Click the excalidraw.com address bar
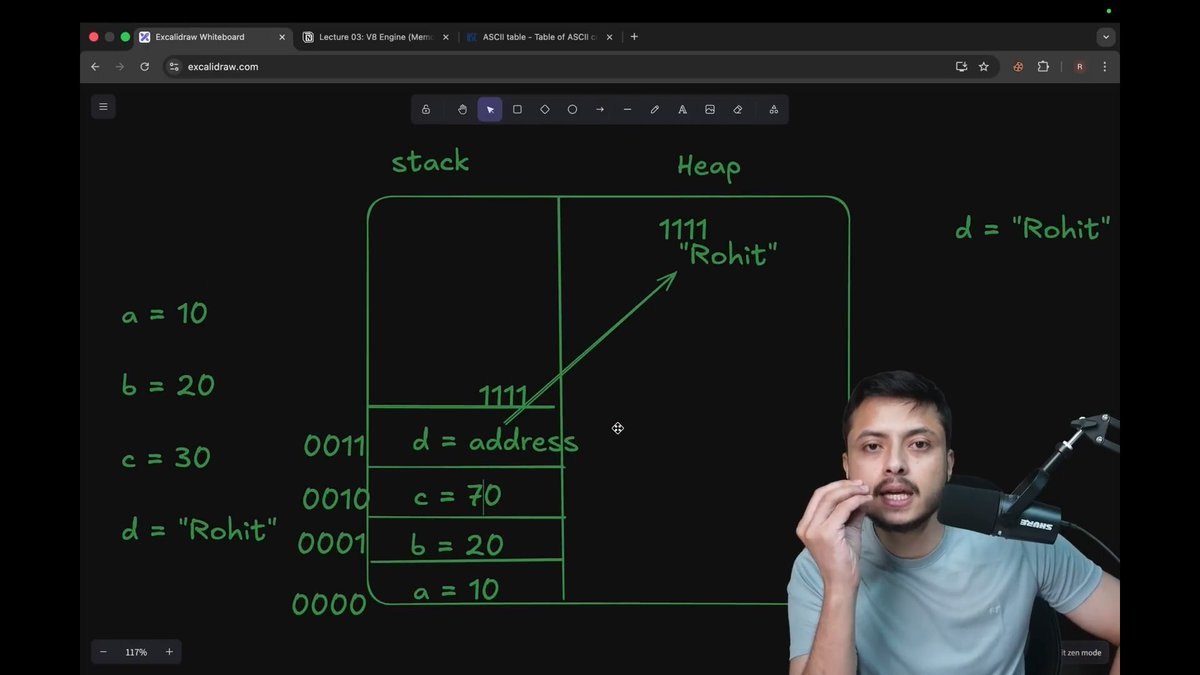The image size is (1200, 675). point(580,67)
